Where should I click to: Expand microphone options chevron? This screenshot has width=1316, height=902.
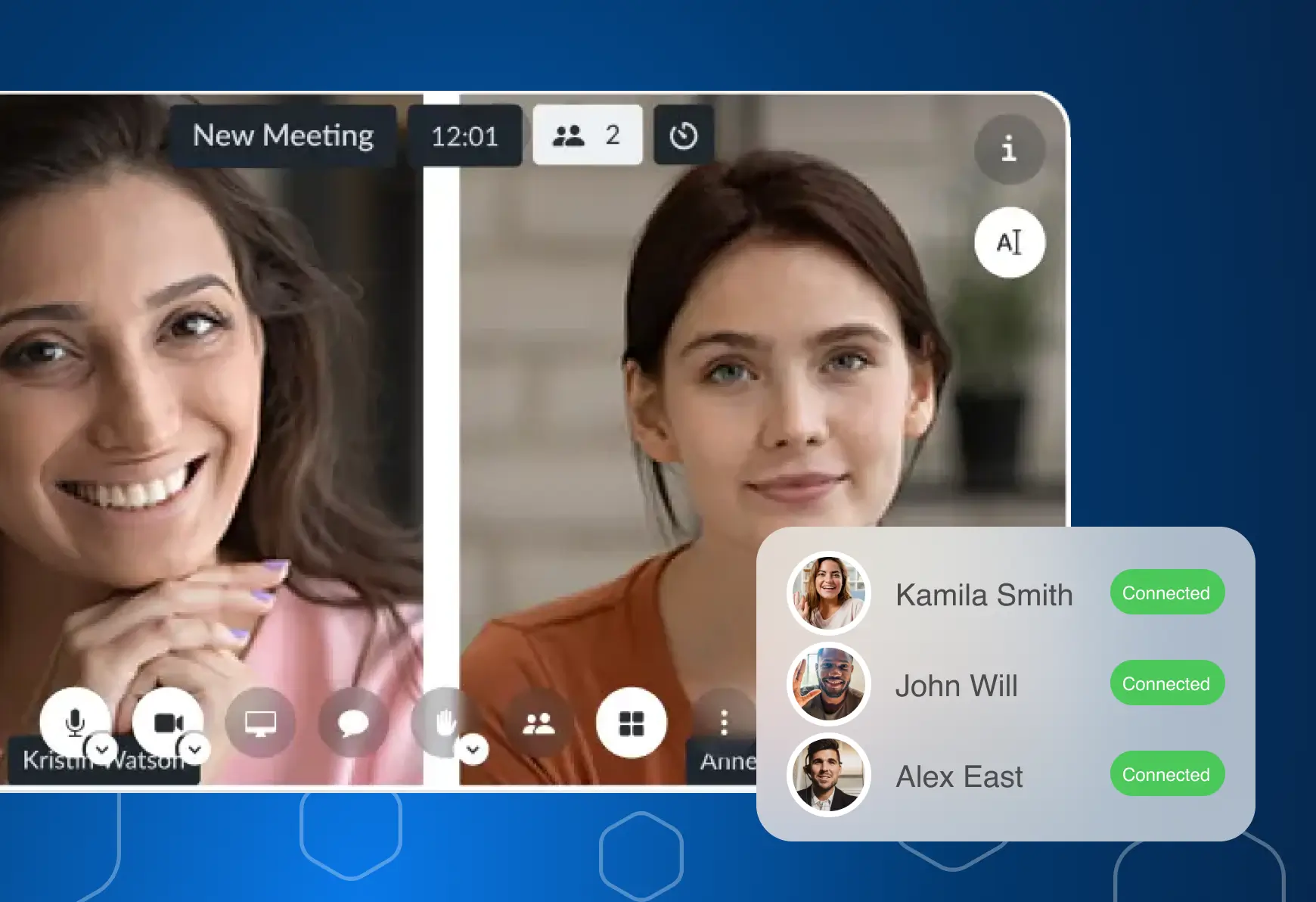pos(102,749)
